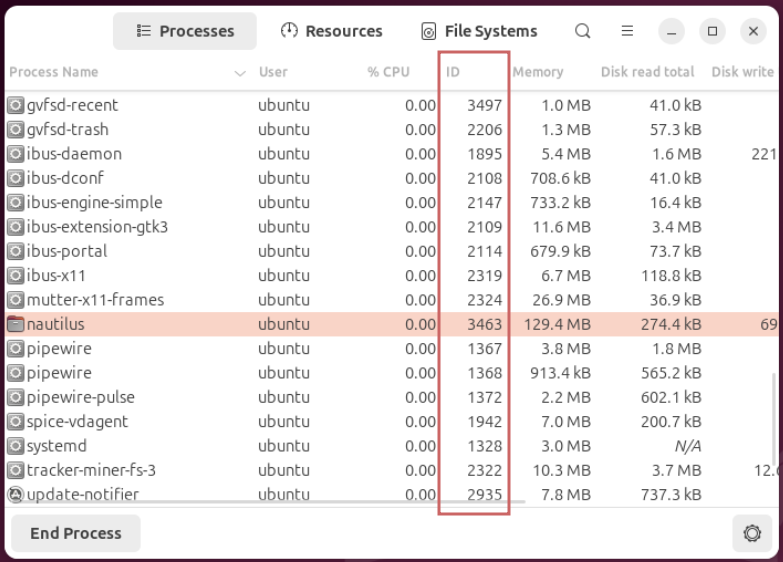This screenshot has width=783, height=562.
Task: Select the mutter-x11-frames process name
Action: (x=95, y=299)
